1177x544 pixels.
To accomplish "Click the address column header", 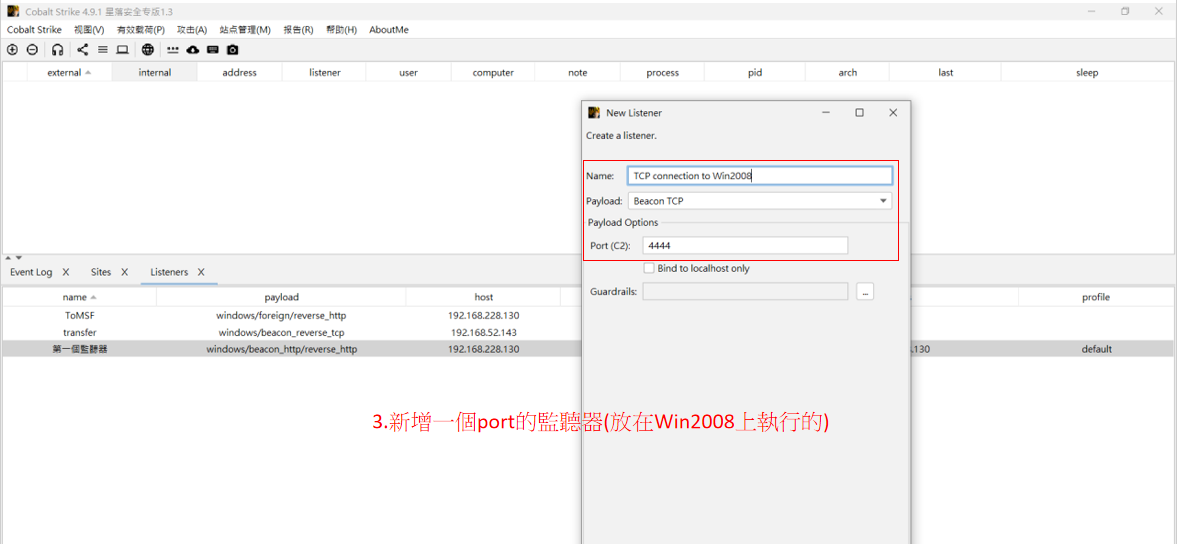I will coord(239,73).
